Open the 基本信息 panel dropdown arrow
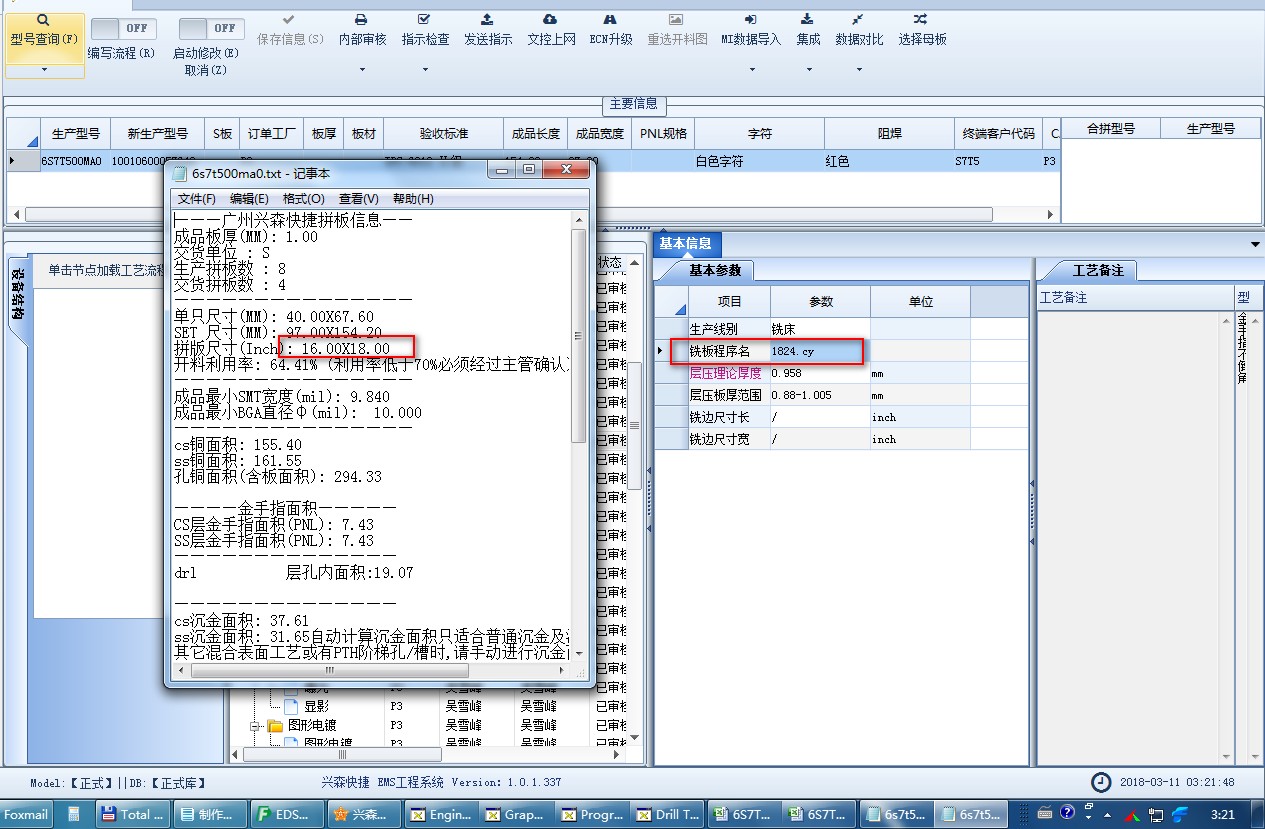1265x829 pixels. 1255,244
